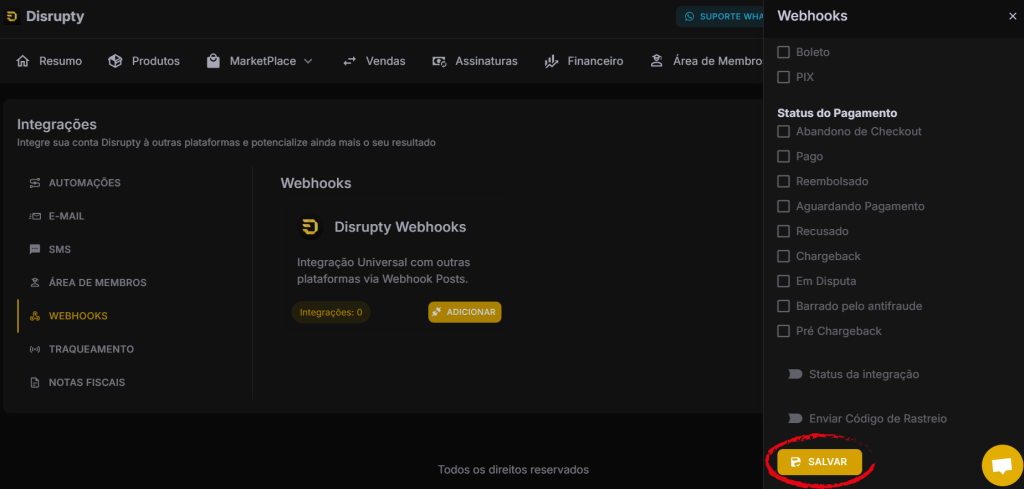Screen dimensions: 1024x489
Task: Click the Suporte WhatsApp button
Action: click(x=720, y=16)
